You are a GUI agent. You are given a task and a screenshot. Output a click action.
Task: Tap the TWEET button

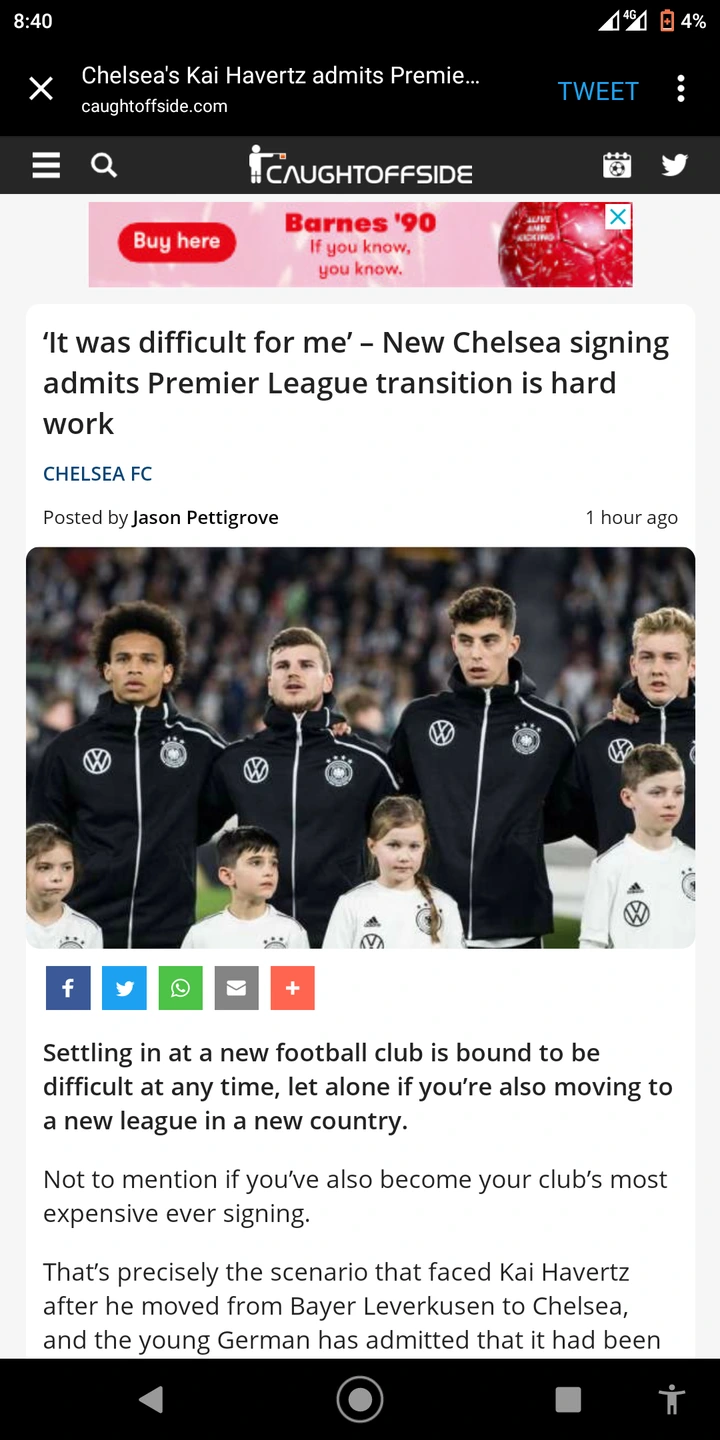(598, 91)
